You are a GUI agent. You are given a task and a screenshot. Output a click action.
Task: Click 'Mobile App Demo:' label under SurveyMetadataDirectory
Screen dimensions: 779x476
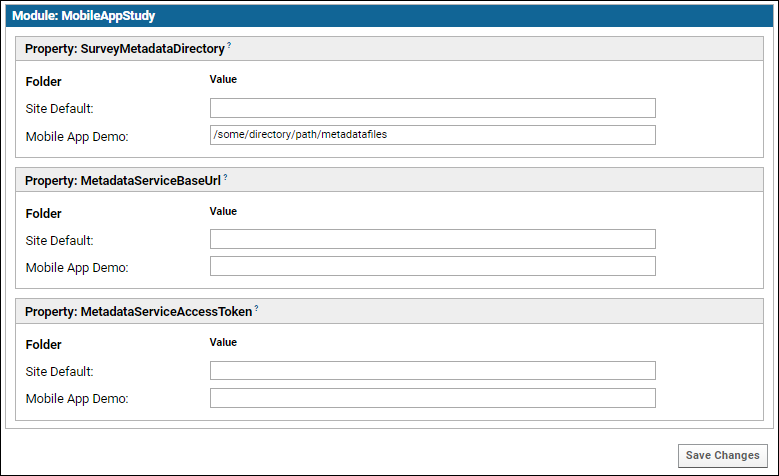coord(77,137)
